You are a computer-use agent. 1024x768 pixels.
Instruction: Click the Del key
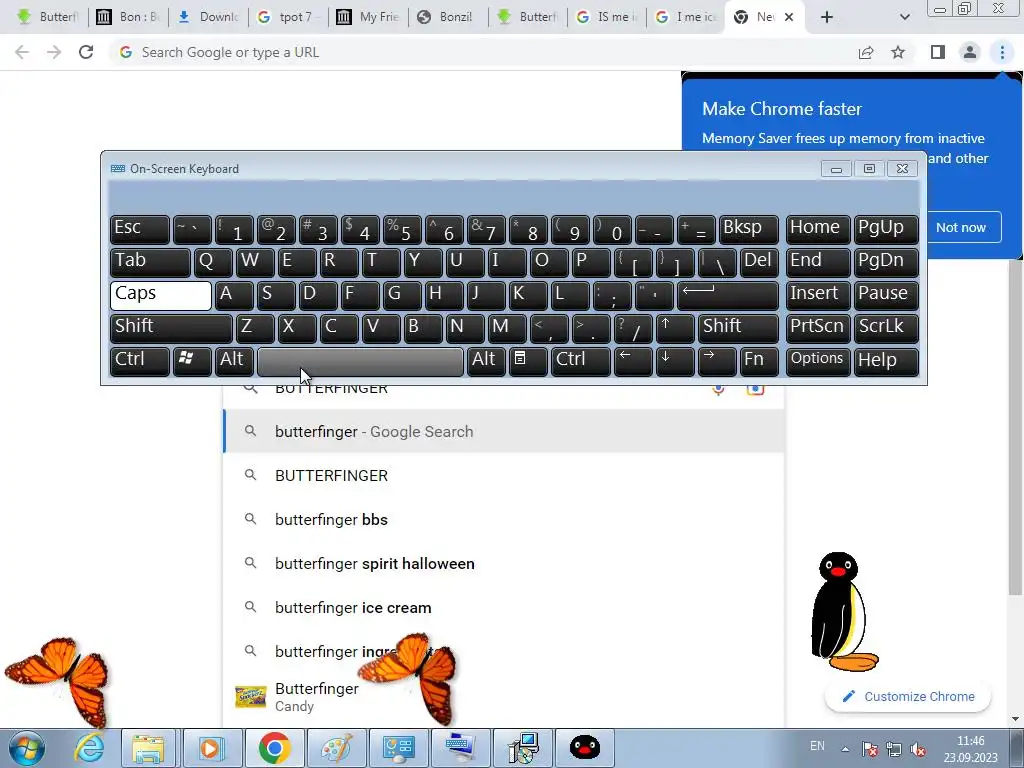(x=760, y=262)
